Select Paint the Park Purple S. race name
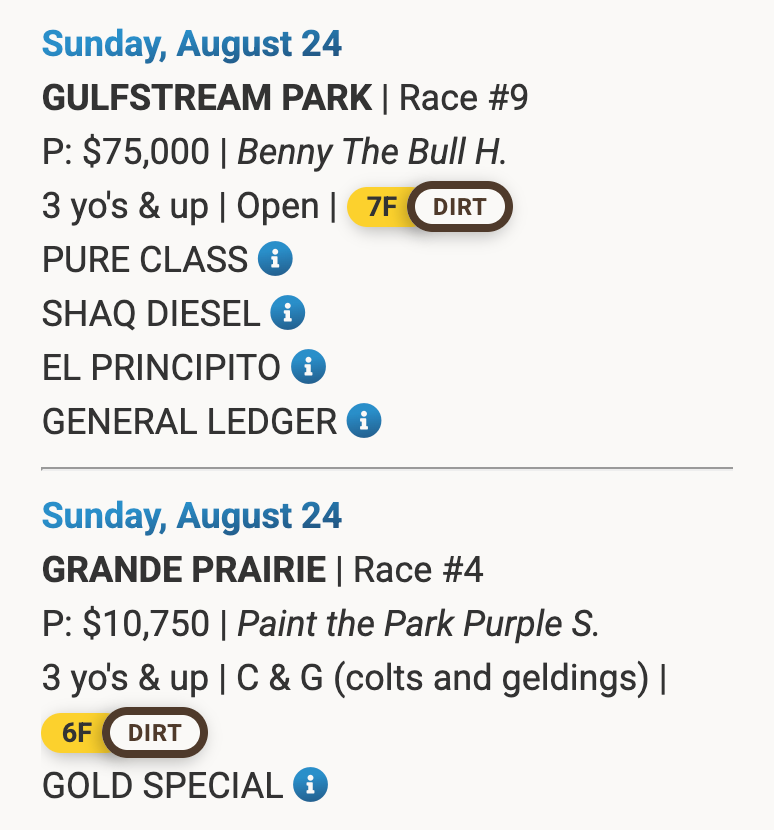This screenshot has width=774, height=830. tap(418, 624)
